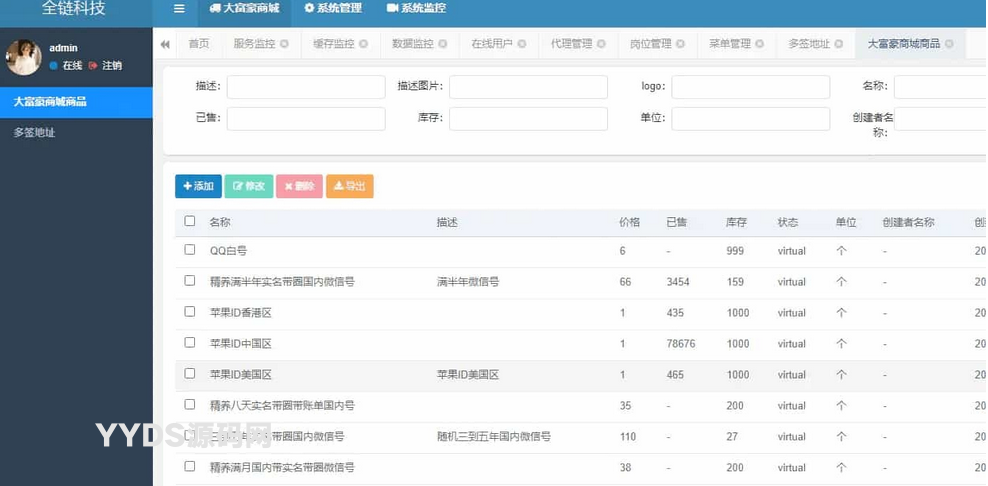The width and height of the screenshot is (988, 486).
Task: Select the 苹果ID中国区 row checkbox
Action: (x=190, y=343)
